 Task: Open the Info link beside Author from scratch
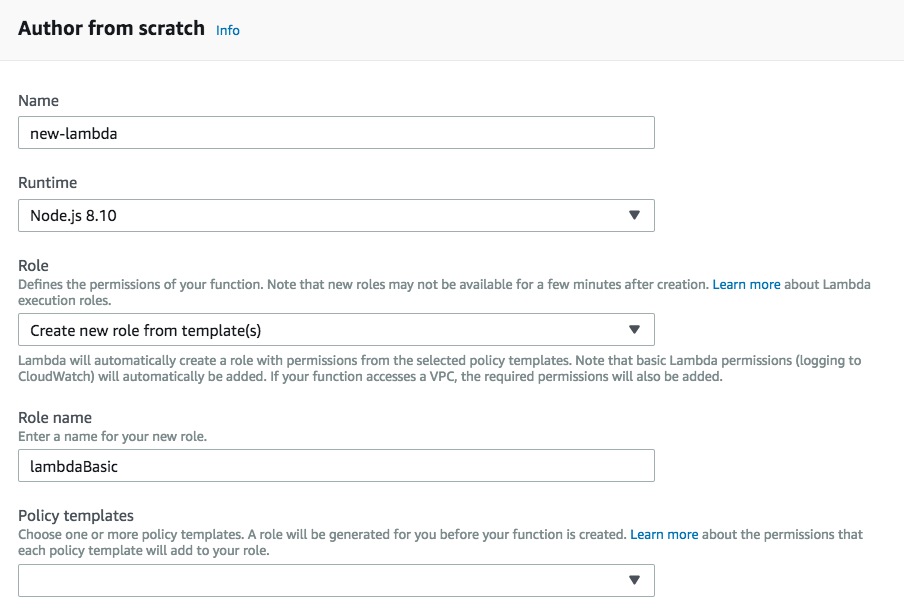click(x=228, y=30)
